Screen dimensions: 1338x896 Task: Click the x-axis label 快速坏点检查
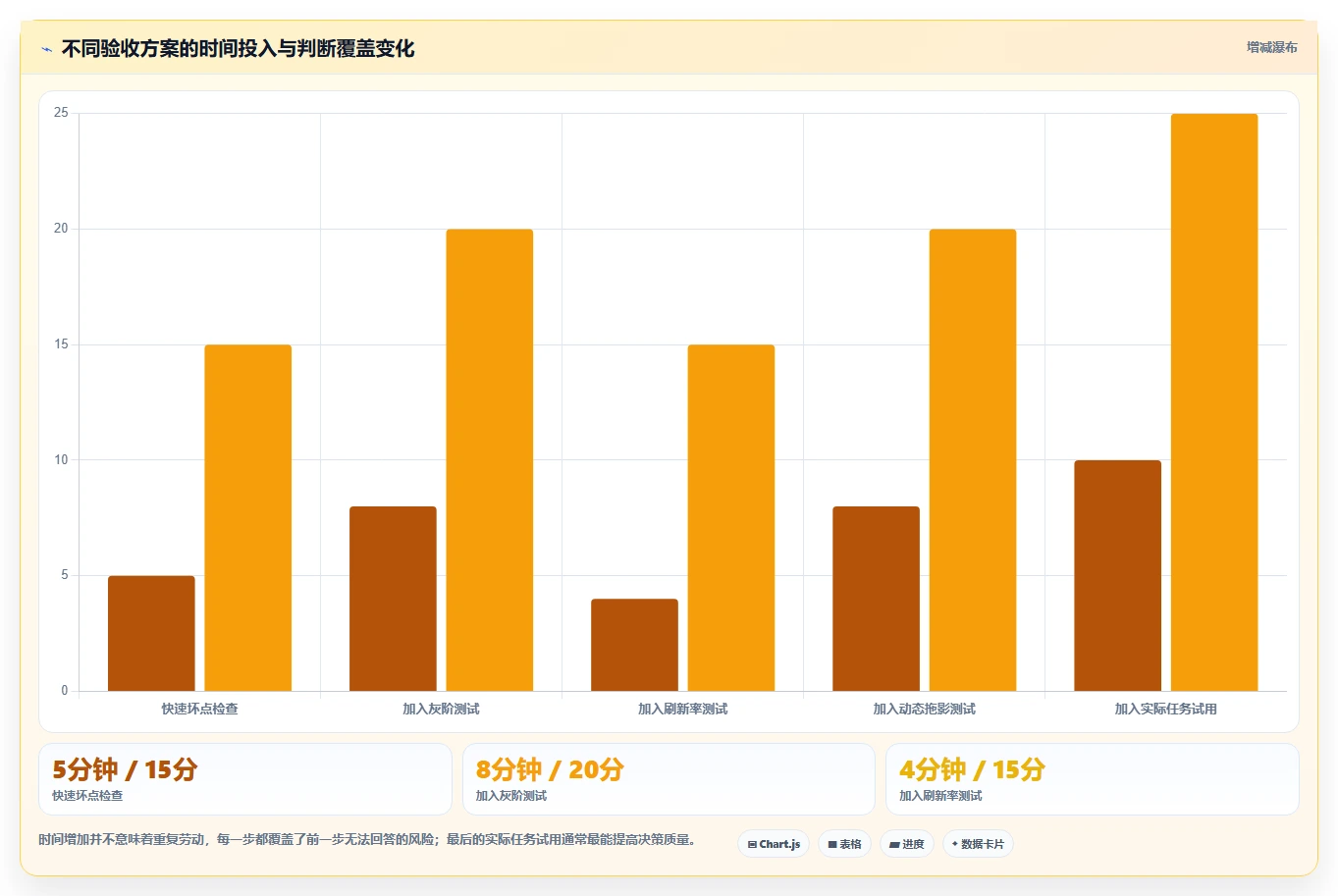(x=200, y=709)
